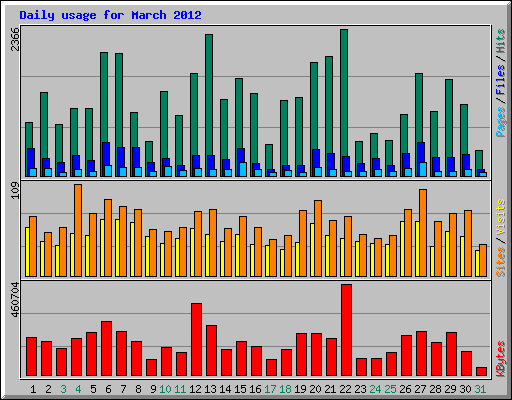Click the tallest red KBytes bar for day 22
This screenshot has height=400, width=512.
[346, 330]
